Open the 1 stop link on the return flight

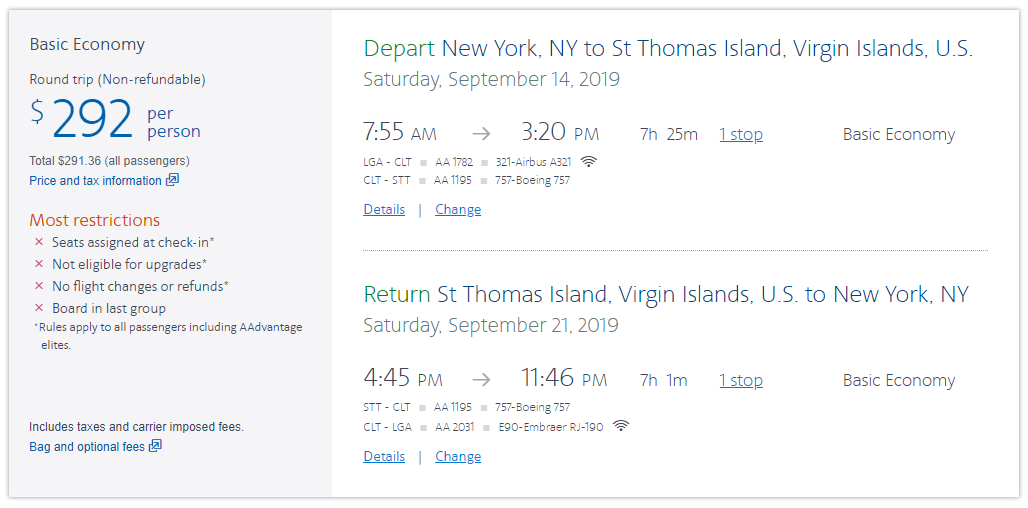740,380
